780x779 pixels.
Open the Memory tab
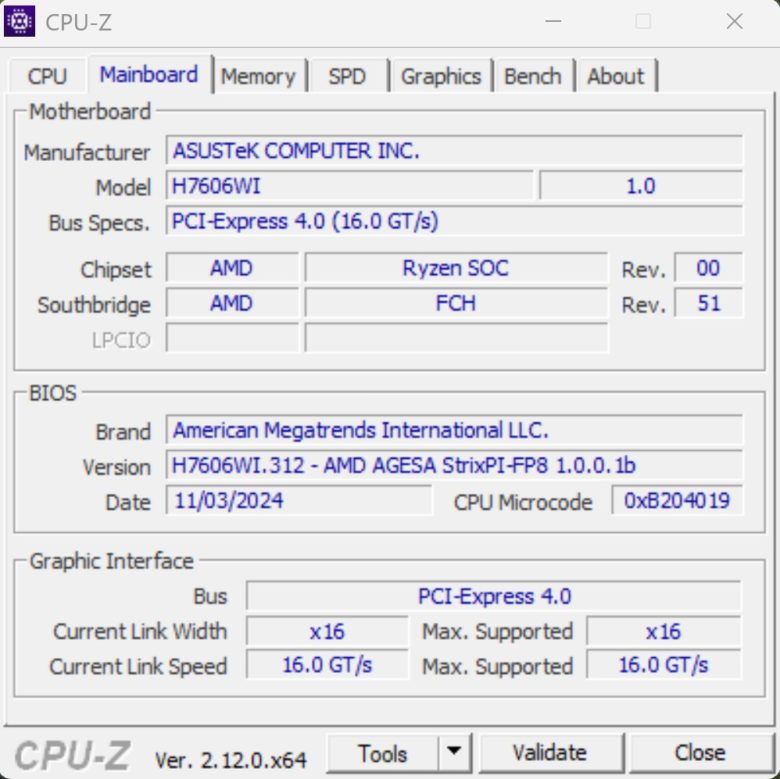click(258, 77)
